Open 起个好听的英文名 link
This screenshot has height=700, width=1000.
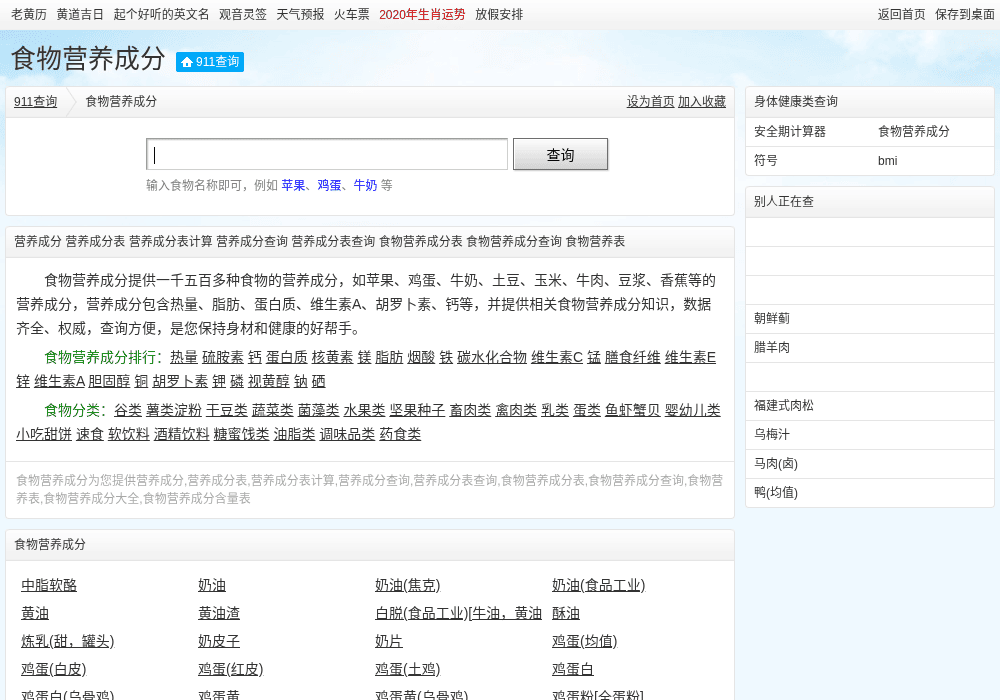click(161, 14)
